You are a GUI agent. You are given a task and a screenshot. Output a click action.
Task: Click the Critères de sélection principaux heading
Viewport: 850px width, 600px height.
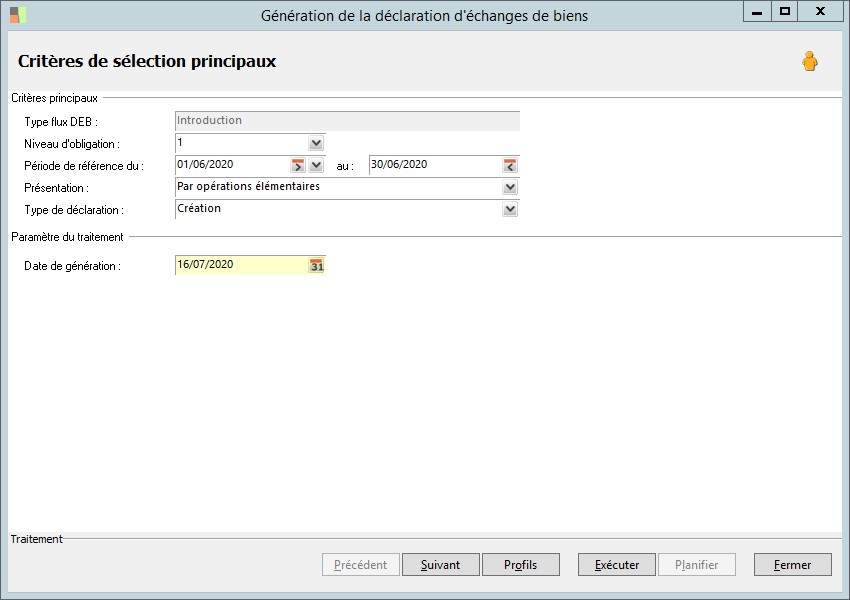click(x=147, y=61)
